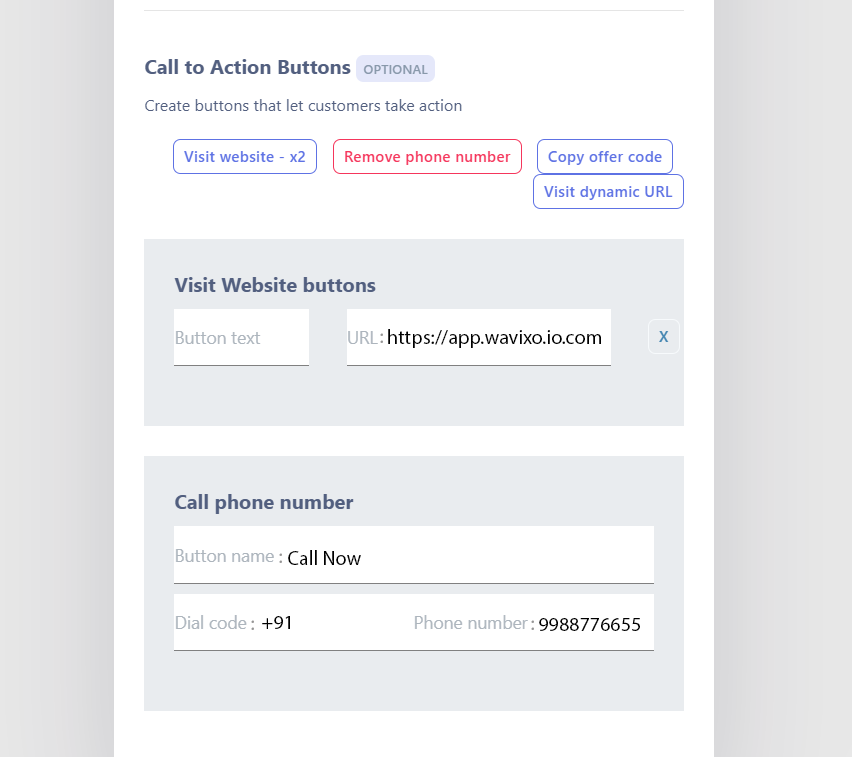Image resolution: width=852 pixels, height=757 pixels.
Task: Click the website URL input value
Action: click(494, 338)
